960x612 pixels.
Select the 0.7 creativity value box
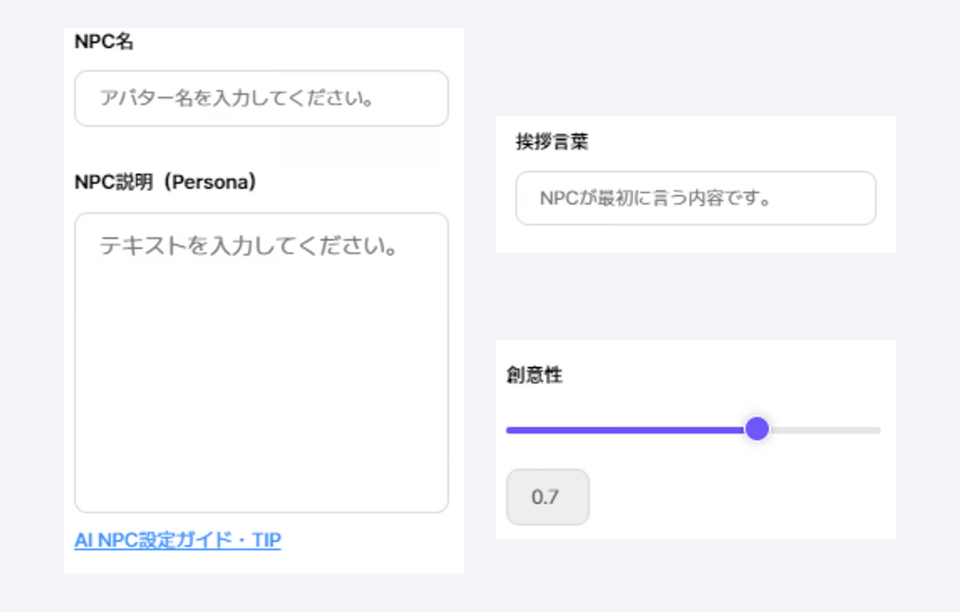click(547, 497)
